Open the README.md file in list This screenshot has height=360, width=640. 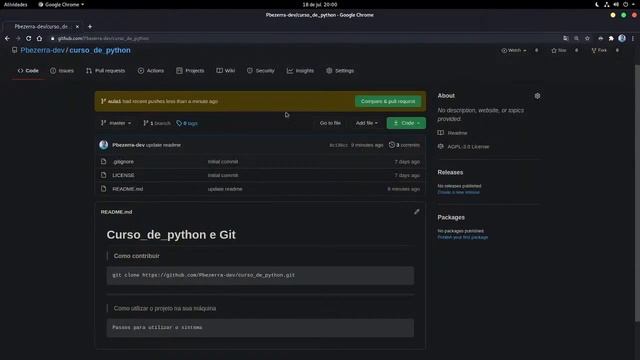click(x=128, y=189)
